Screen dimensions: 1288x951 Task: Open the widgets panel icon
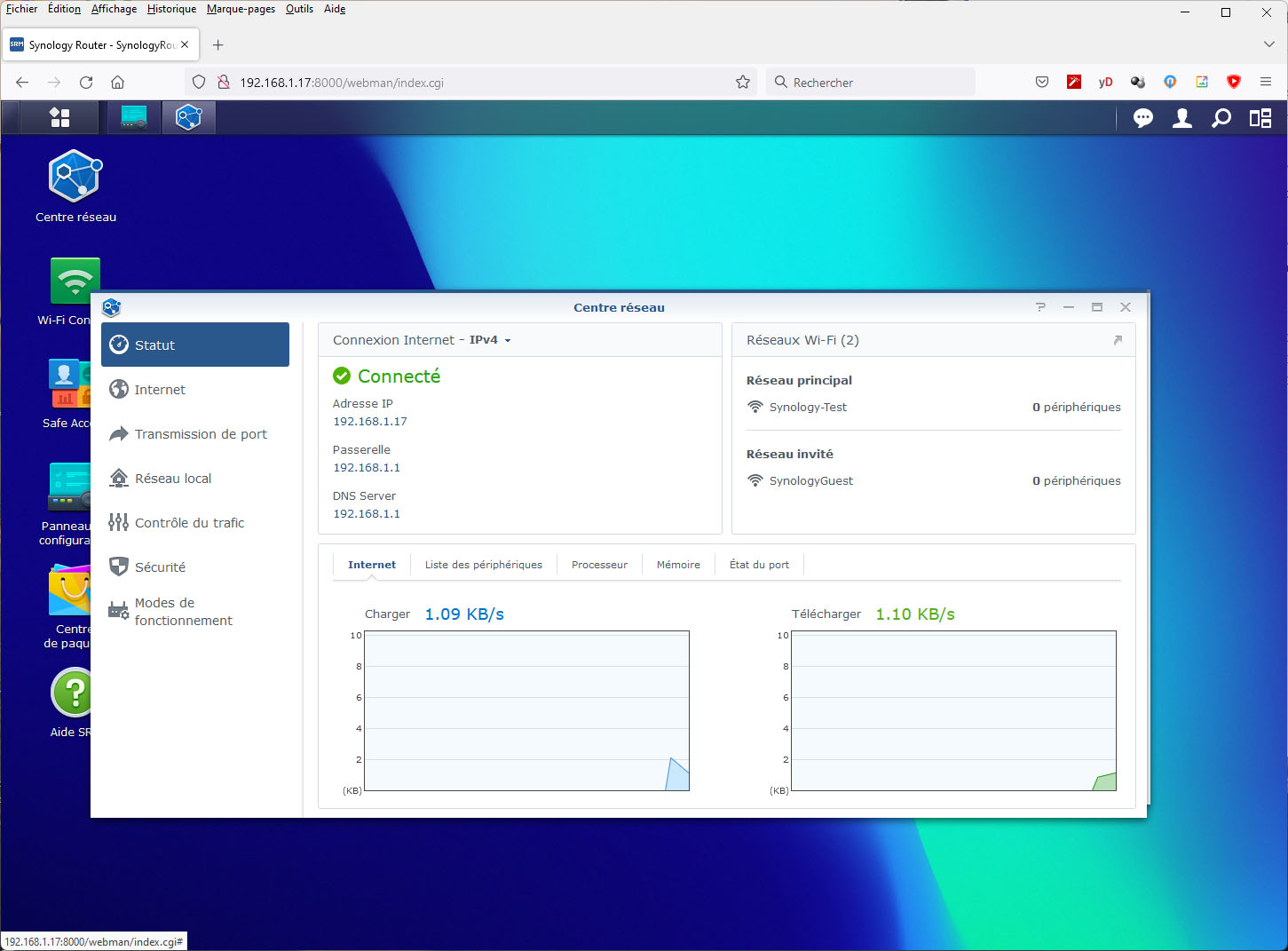tap(1260, 118)
